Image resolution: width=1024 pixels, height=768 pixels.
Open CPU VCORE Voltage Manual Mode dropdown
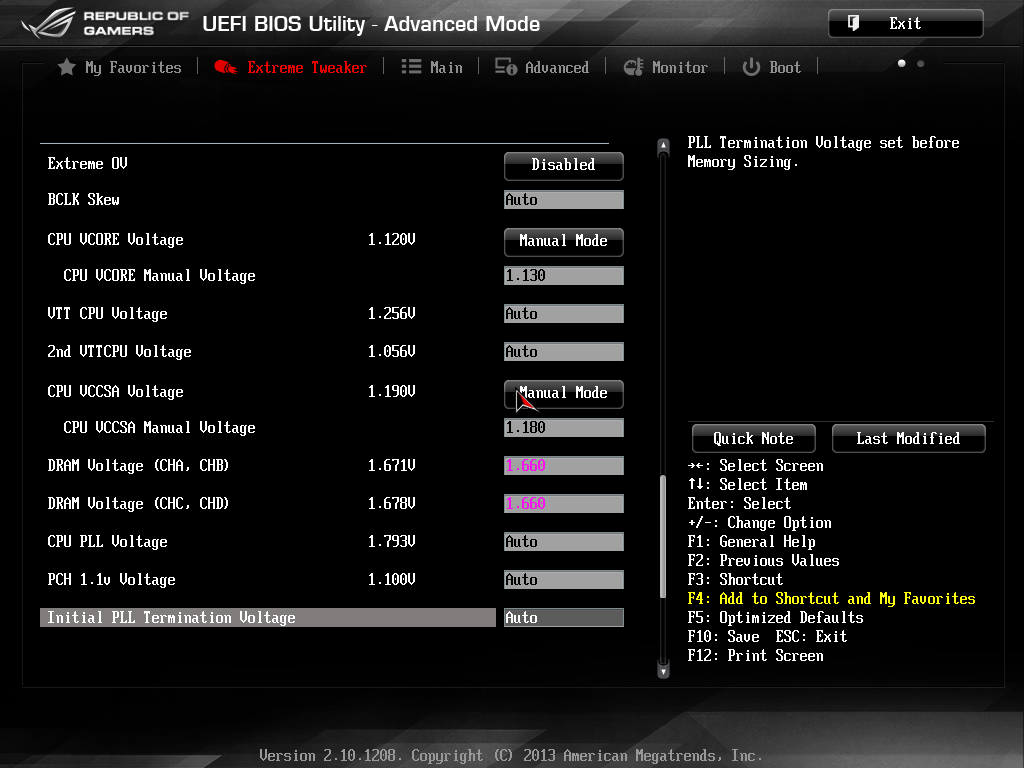[563, 241]
